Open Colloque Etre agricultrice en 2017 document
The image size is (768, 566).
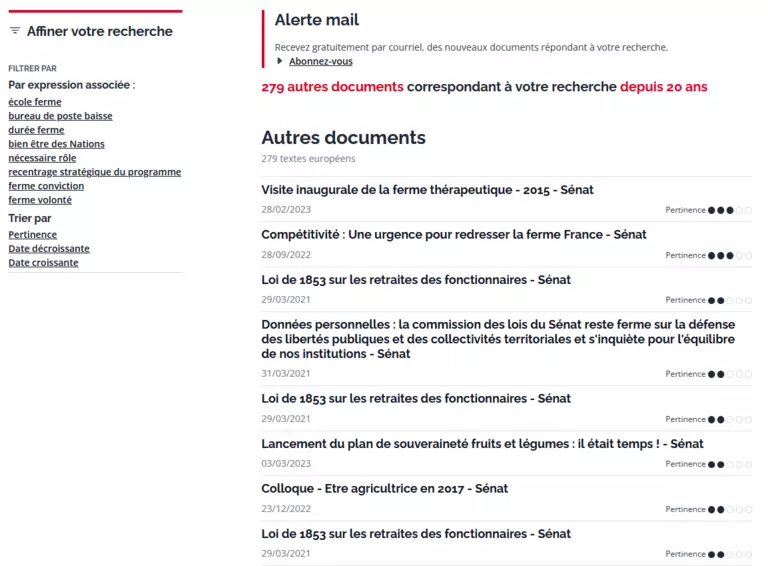click(384, 488)
